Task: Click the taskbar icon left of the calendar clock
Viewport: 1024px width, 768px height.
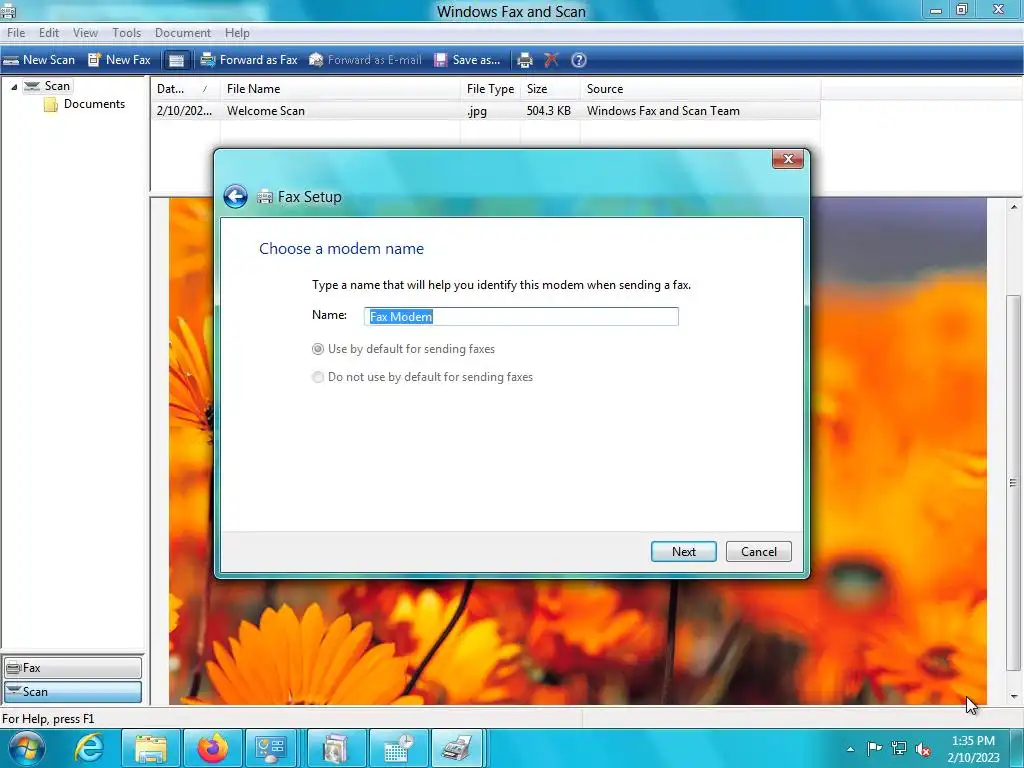Action: (336, 748)
